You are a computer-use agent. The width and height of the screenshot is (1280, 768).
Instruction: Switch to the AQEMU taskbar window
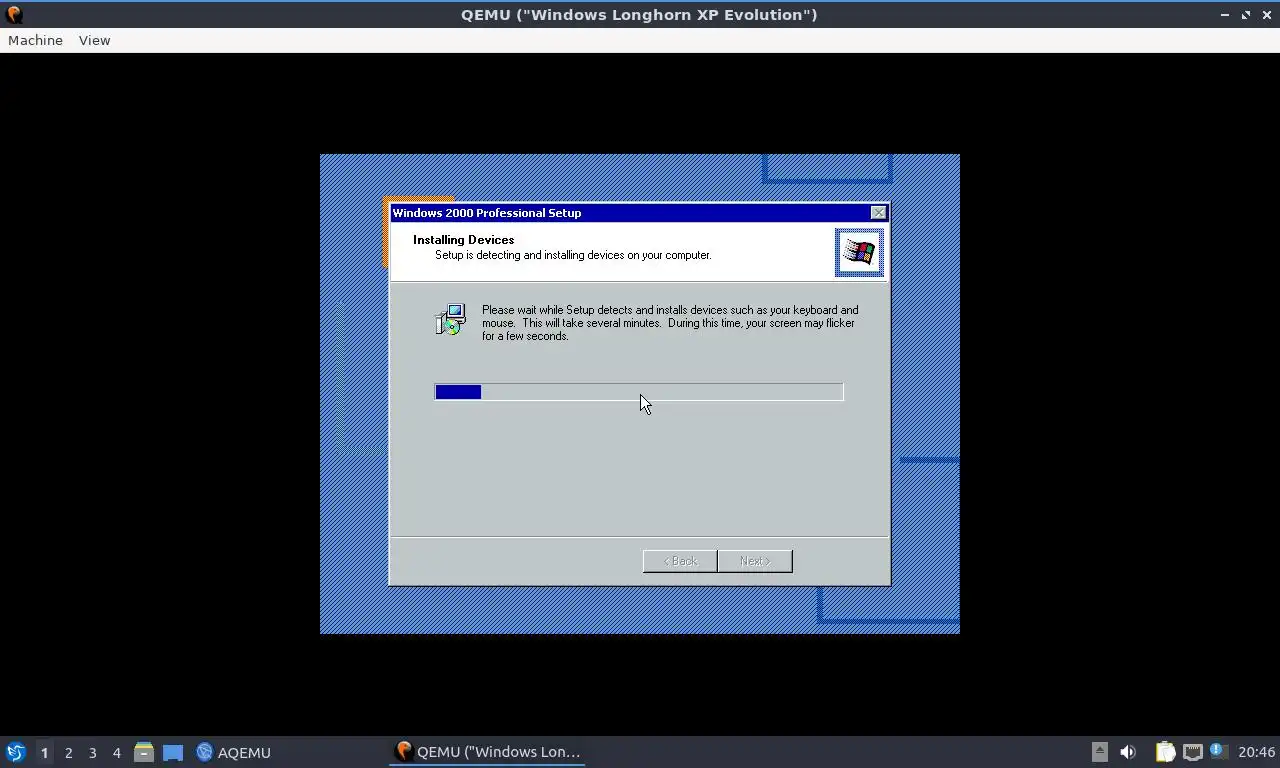click(x=234, y=752)
